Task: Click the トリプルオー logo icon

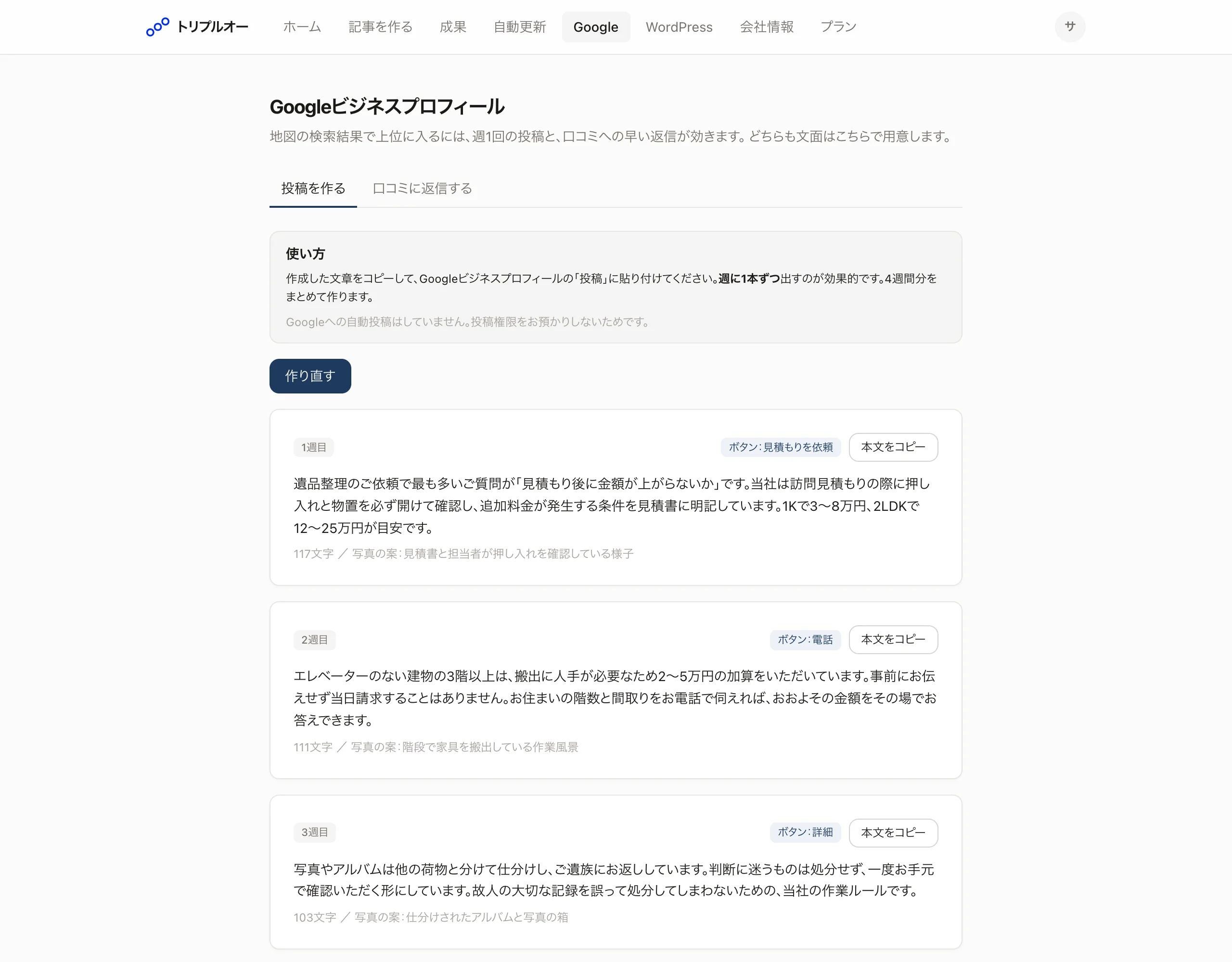Action: point(157,26)
